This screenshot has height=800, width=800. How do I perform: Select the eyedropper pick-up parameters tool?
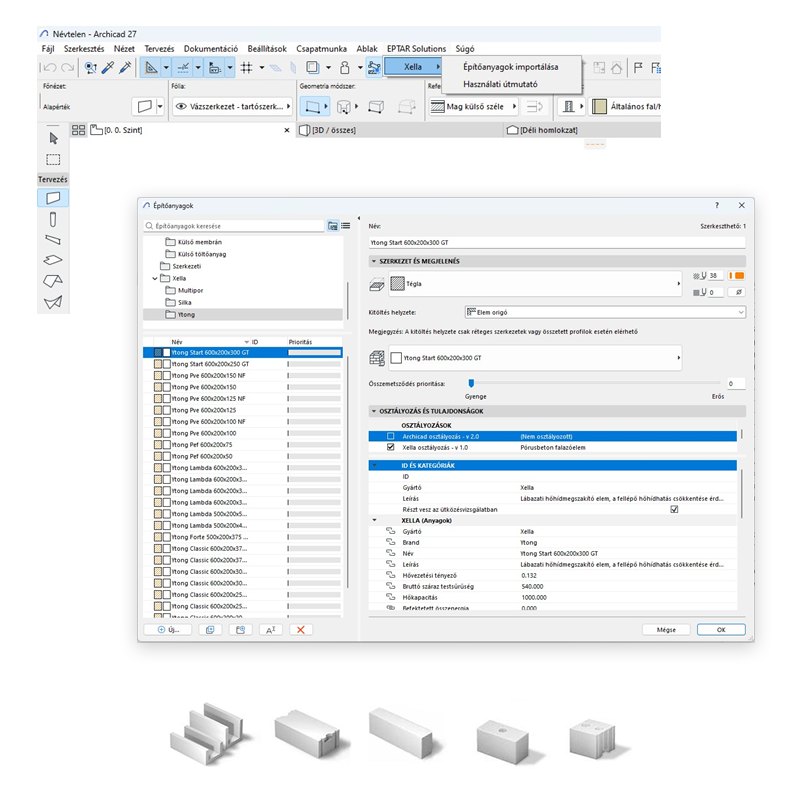(x=108, y=67)
